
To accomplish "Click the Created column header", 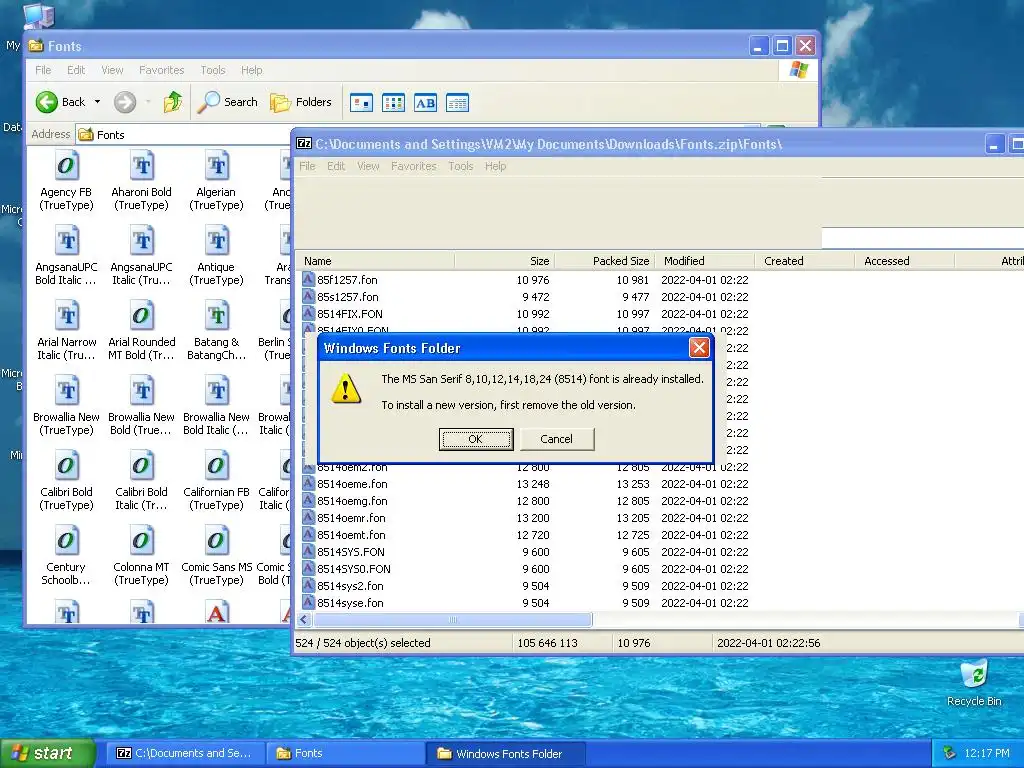I will [x=805, y=261].
